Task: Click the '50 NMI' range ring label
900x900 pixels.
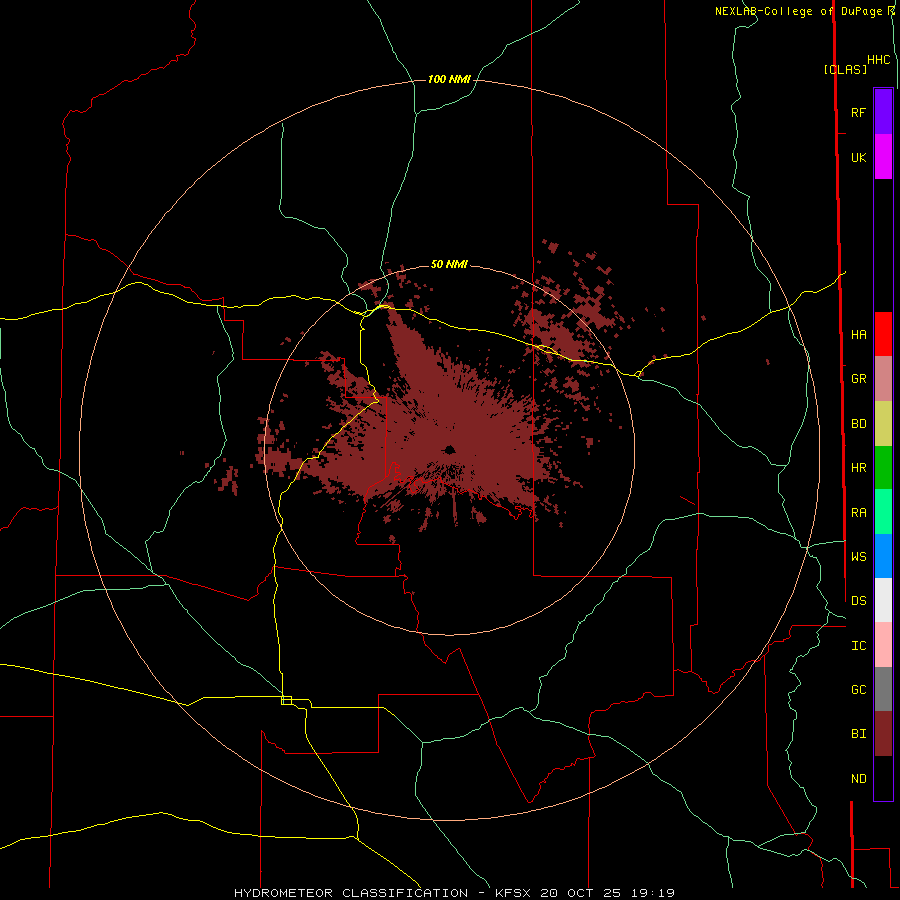Action: click(449, 264)
